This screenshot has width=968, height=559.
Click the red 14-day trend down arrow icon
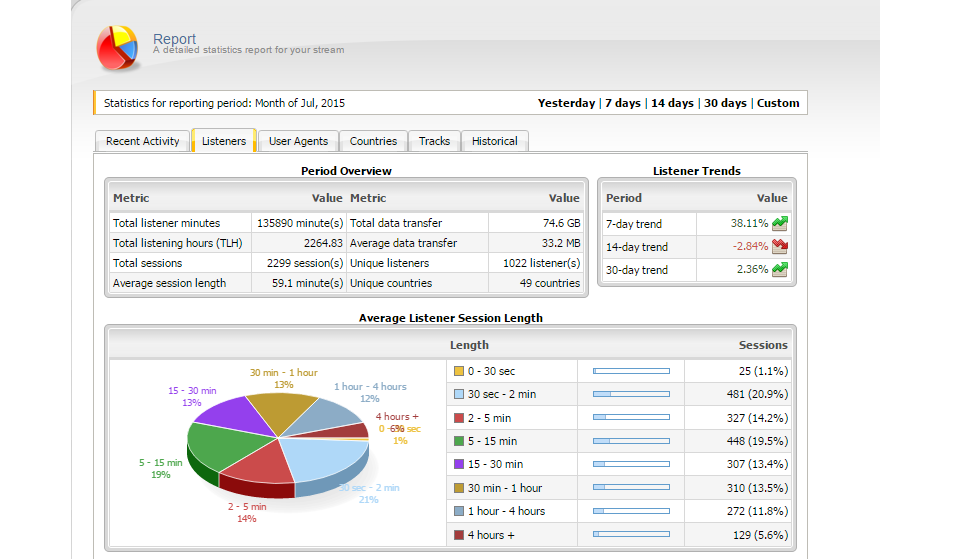(780, 246)
